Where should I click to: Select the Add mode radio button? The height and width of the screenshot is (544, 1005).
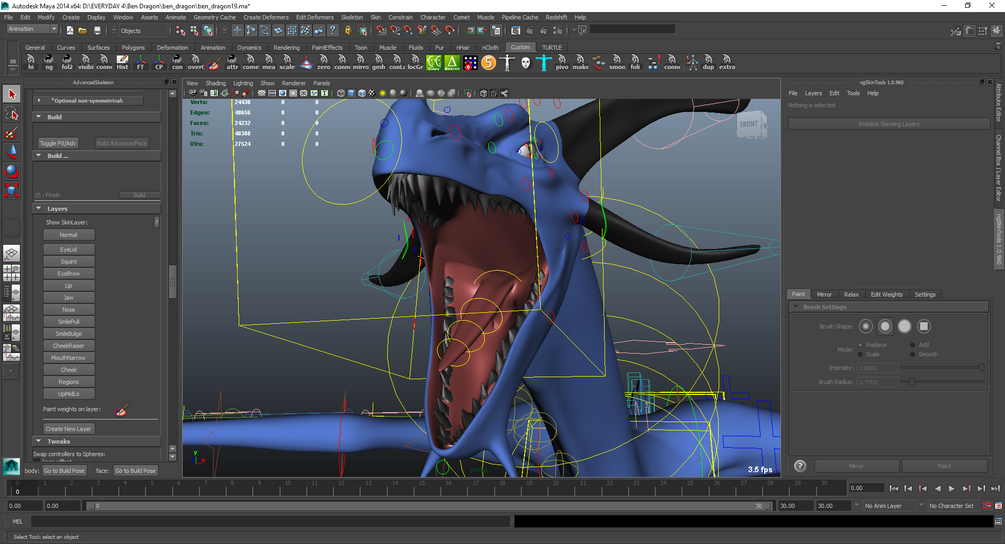913,344
